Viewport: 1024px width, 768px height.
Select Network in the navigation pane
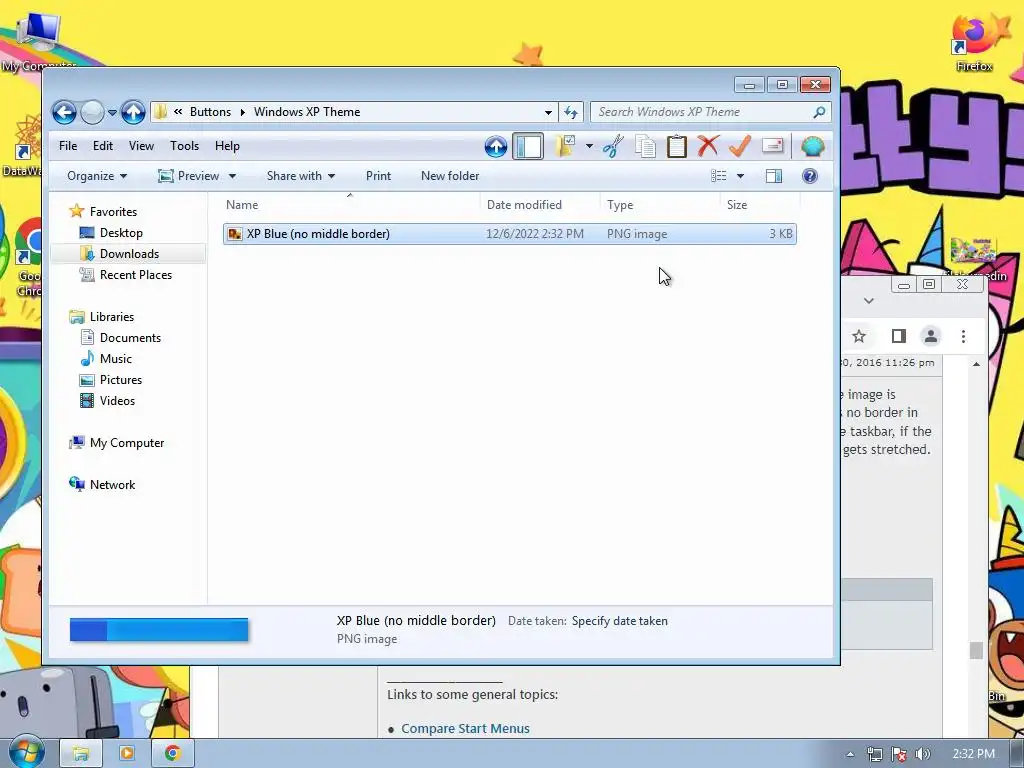click(112, 485)
